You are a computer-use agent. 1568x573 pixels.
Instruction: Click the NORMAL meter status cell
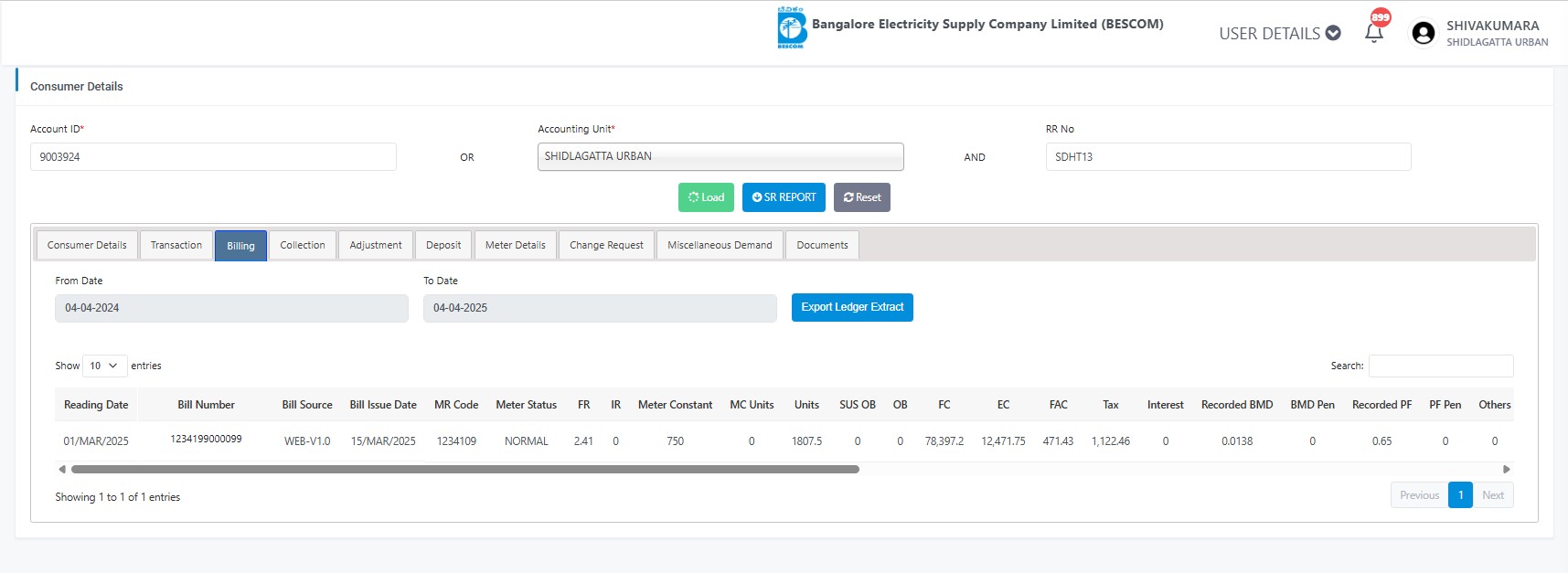point(527,440)
